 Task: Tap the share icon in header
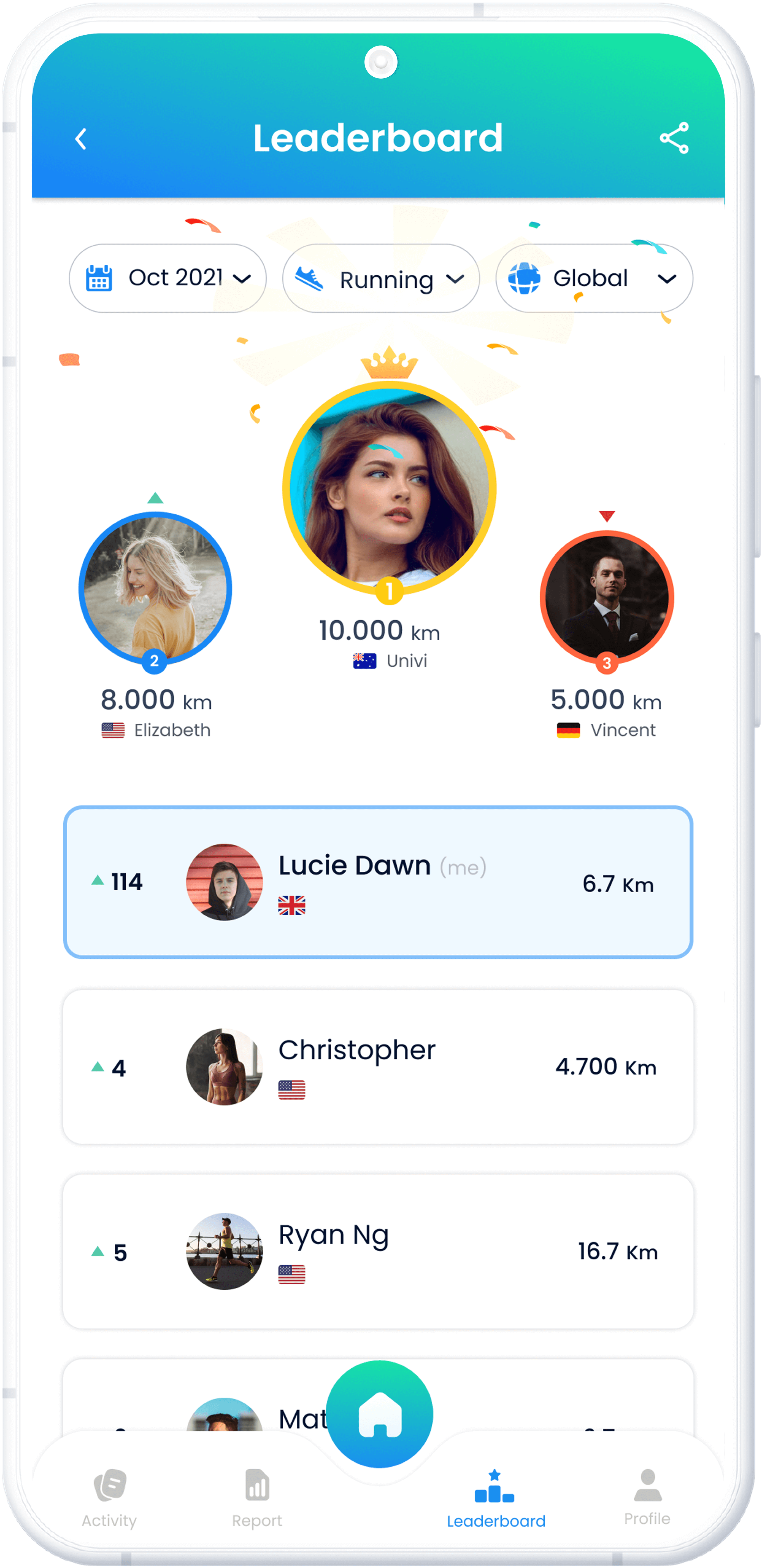click(x=674, y=138)
